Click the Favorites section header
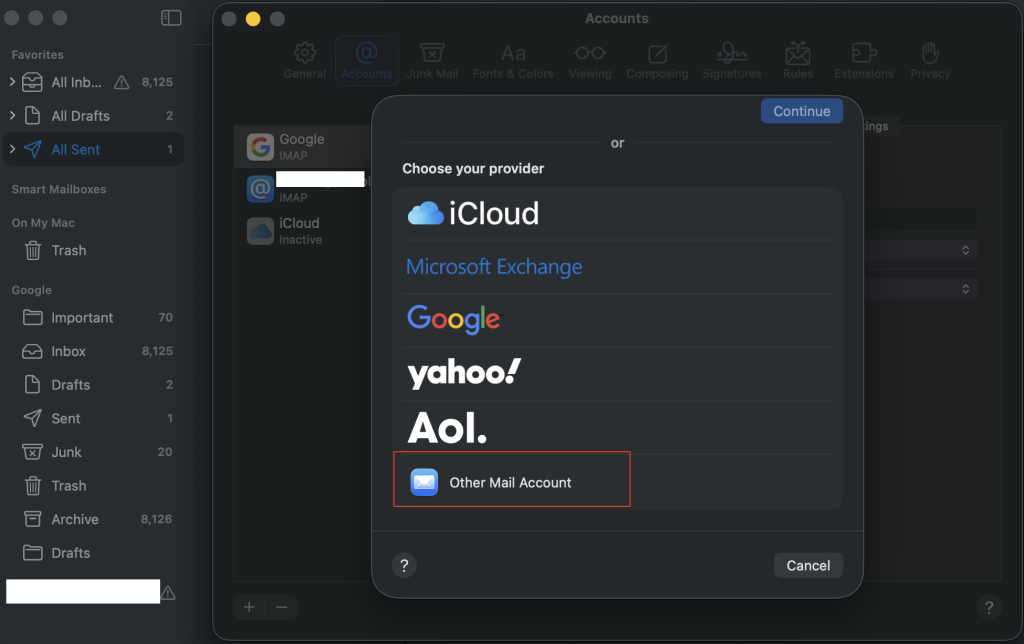The image size is (1024, 644). click(x=37, y=55)
